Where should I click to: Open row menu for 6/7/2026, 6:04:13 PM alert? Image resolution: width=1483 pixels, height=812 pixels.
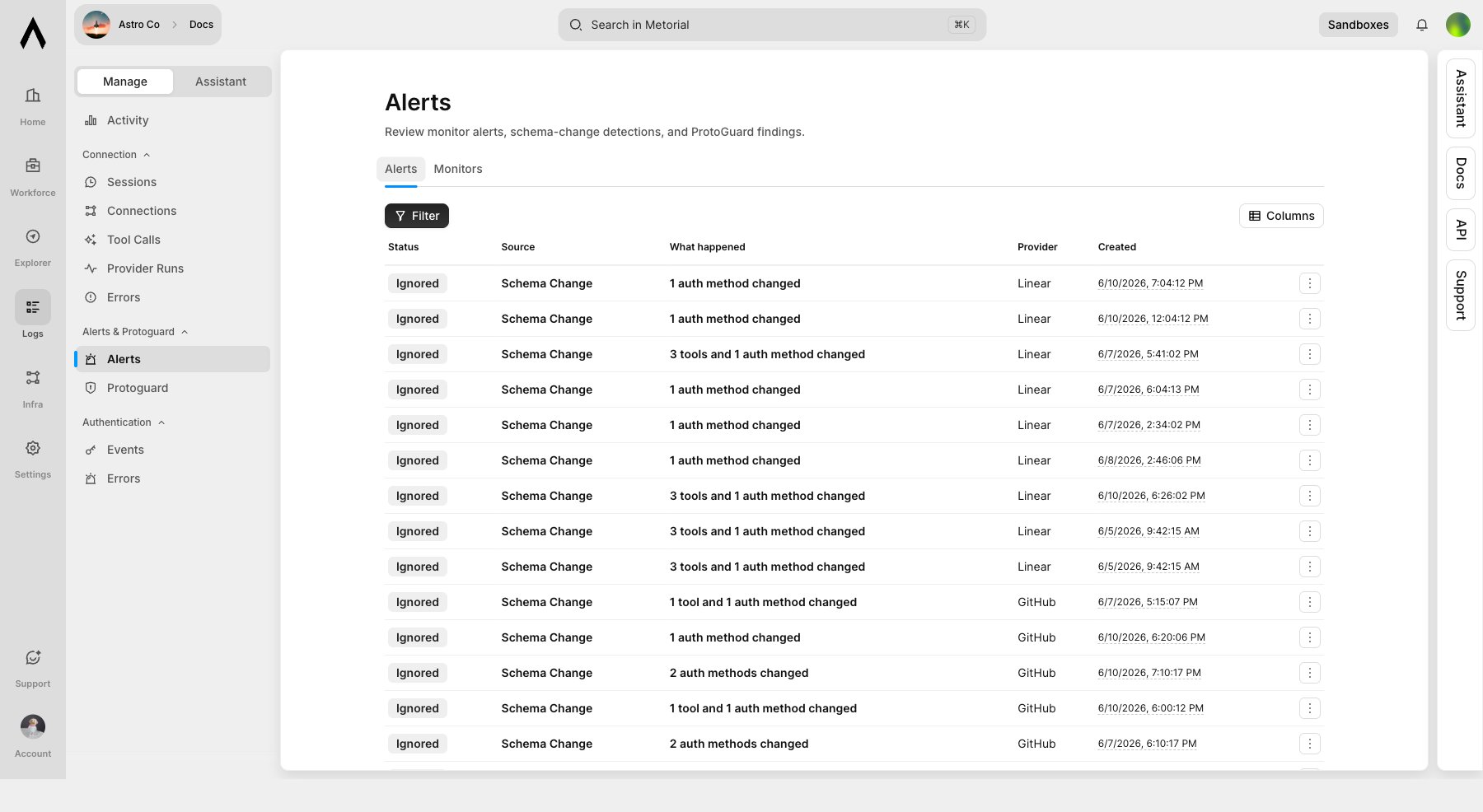point(1310,390)
